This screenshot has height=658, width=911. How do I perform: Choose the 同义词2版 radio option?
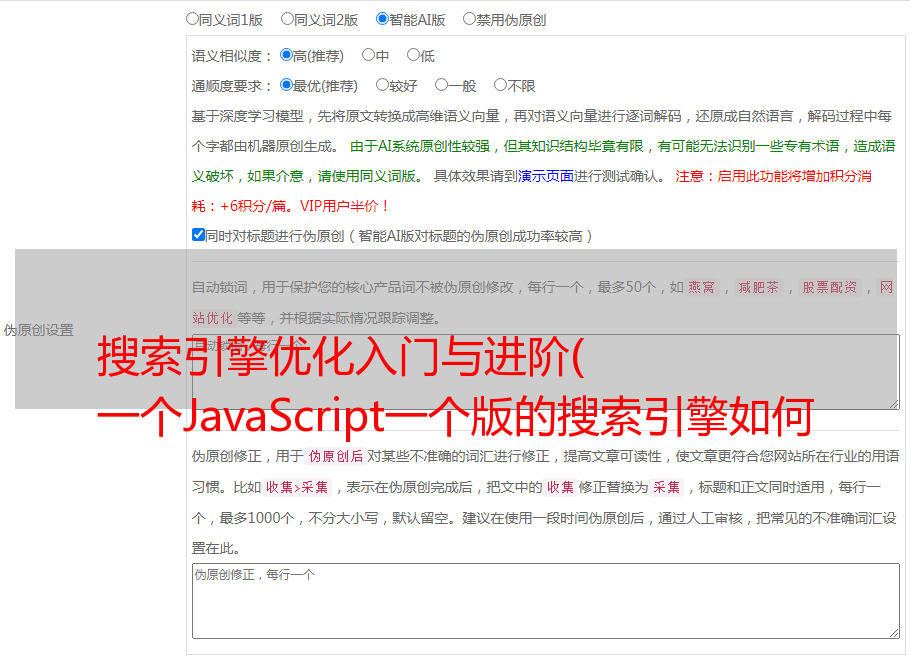[x=287, y=19]
